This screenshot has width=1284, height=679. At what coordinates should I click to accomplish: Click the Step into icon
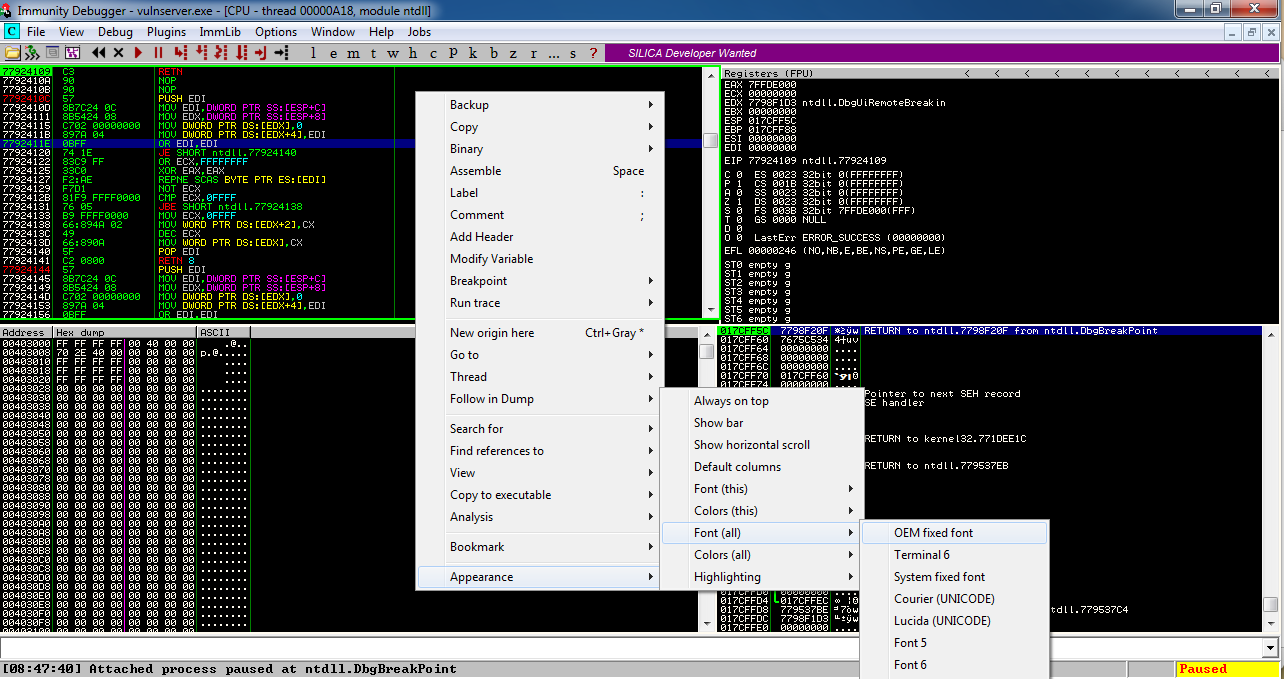(181, 53)
